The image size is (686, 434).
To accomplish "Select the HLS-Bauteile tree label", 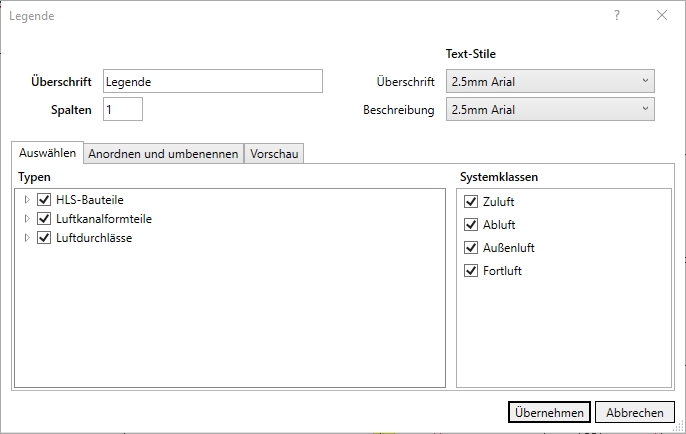I will pyautogui.click(x=90, y=200).
